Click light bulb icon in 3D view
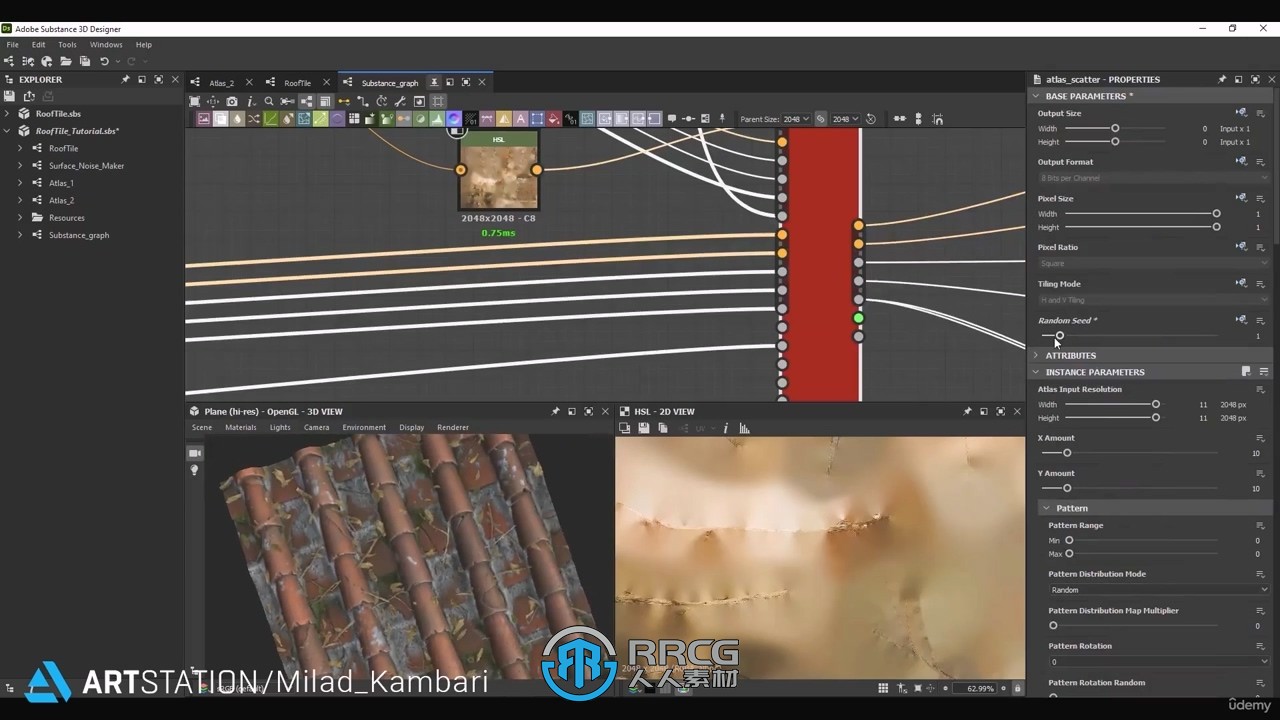This screenshot has height=720, width=1280. pyautogui.click(x=195, y=470)
